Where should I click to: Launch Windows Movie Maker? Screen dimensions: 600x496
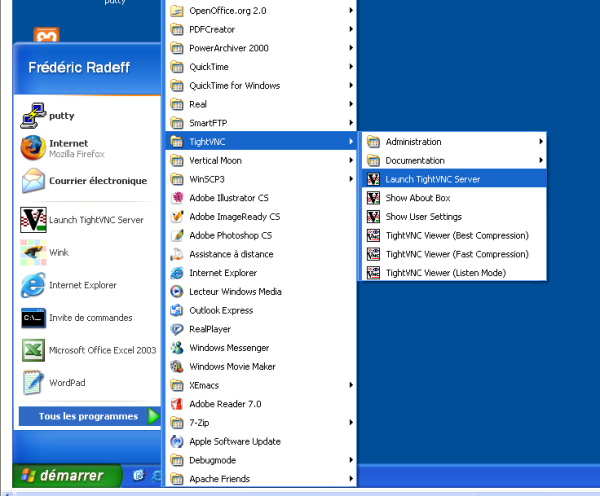coord(261,367)
